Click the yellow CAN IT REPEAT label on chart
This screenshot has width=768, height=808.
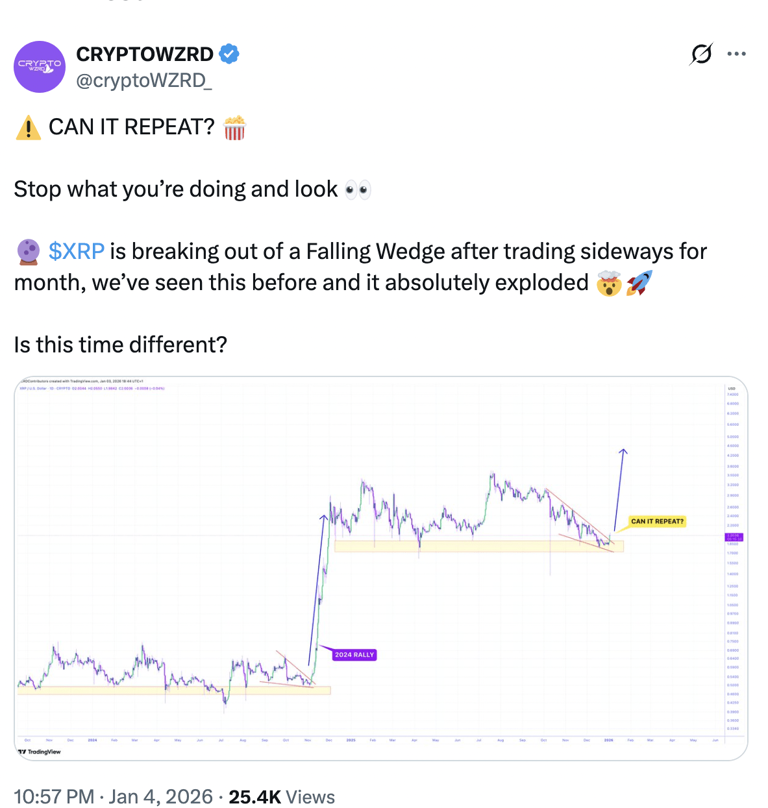[x=656, y=521]
